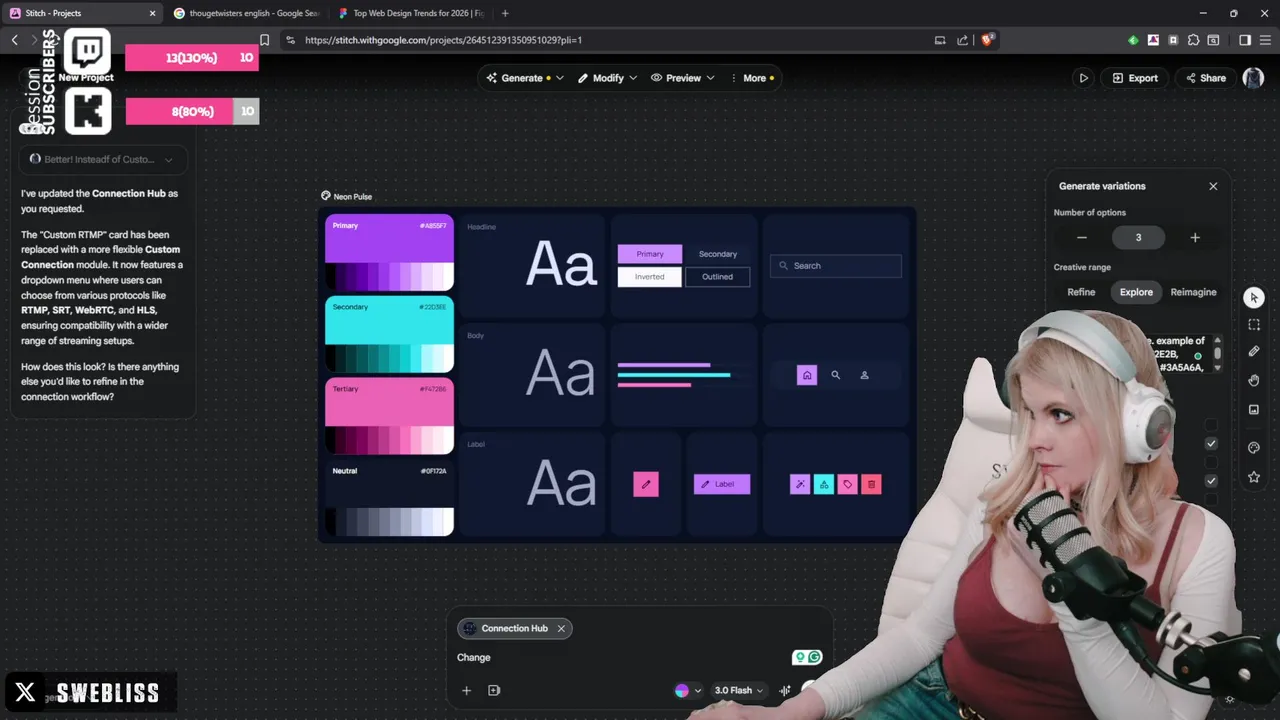Click the browser address bar URL
This screenshot has height=720, width=1280.
coord(443,40)
